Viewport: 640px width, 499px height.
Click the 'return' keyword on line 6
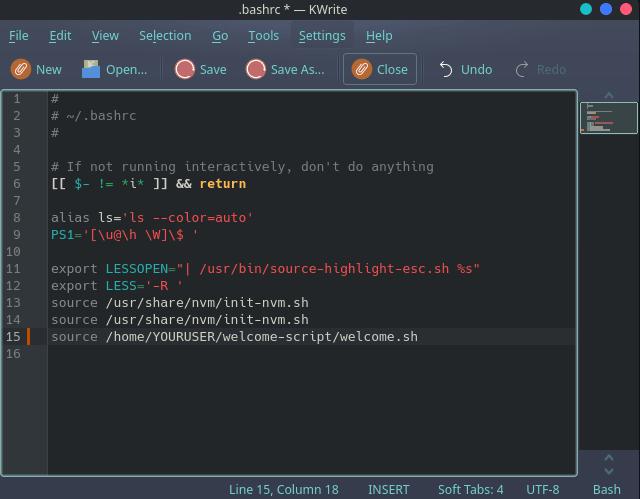pos(223,184)
